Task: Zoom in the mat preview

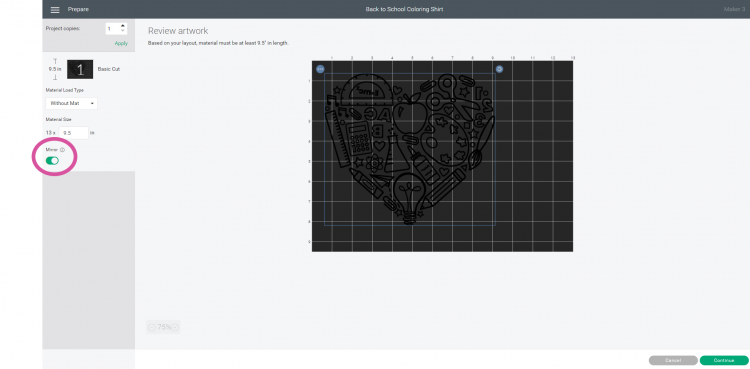Action: pyautogui.click(x=175, y=327)
